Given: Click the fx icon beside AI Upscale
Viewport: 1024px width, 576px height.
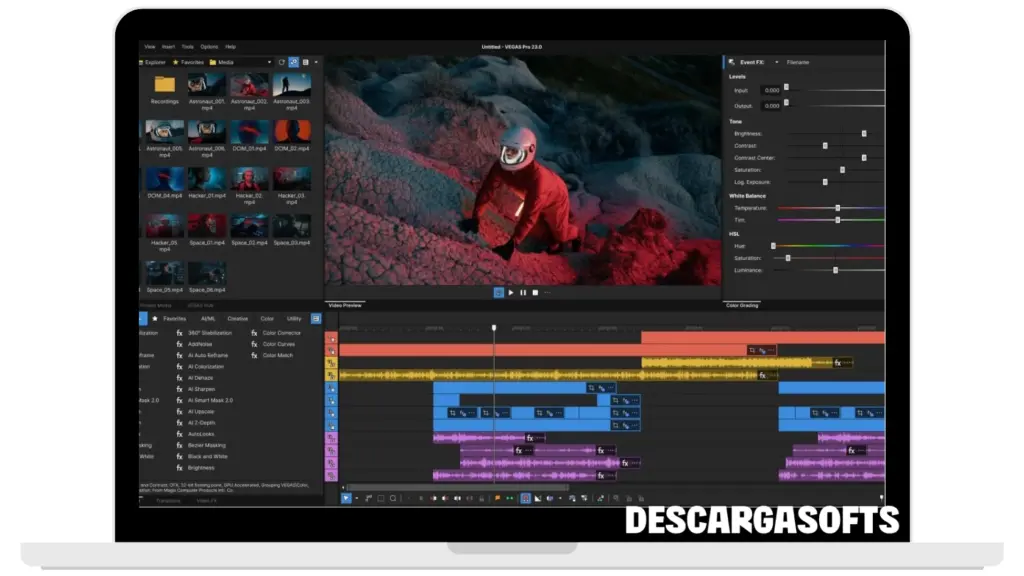Looking at the screenshot, I should tap(180, 411).
